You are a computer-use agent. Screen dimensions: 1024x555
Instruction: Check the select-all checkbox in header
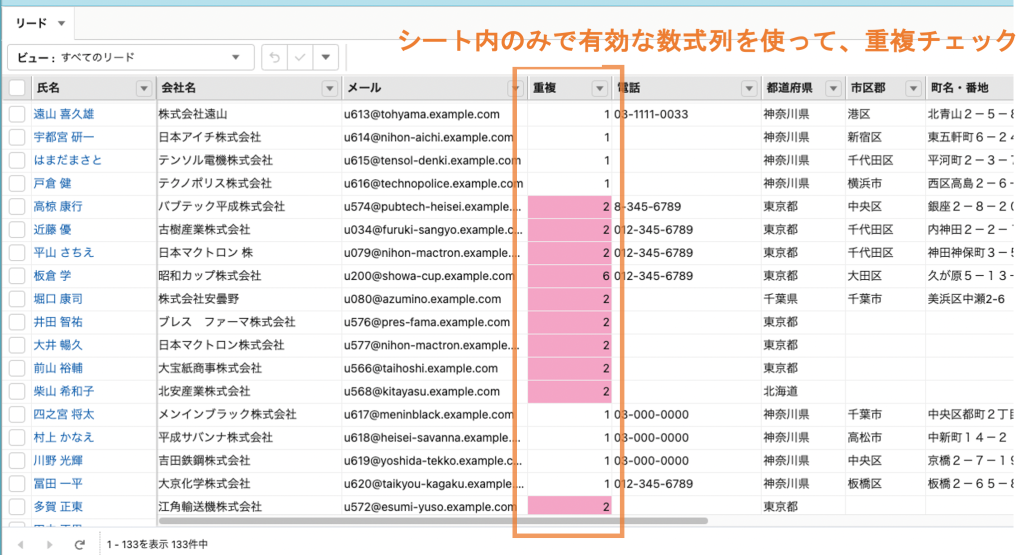click(x=17, y=88)
